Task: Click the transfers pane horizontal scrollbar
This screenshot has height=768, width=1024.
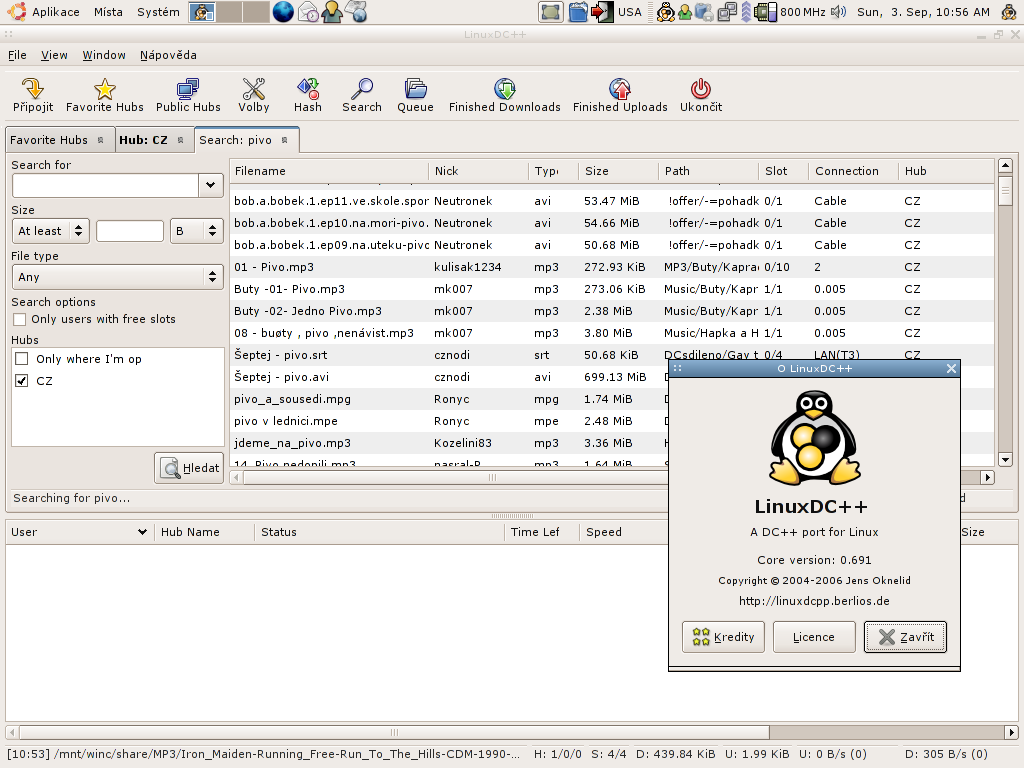Action: [x=393, y=732]
